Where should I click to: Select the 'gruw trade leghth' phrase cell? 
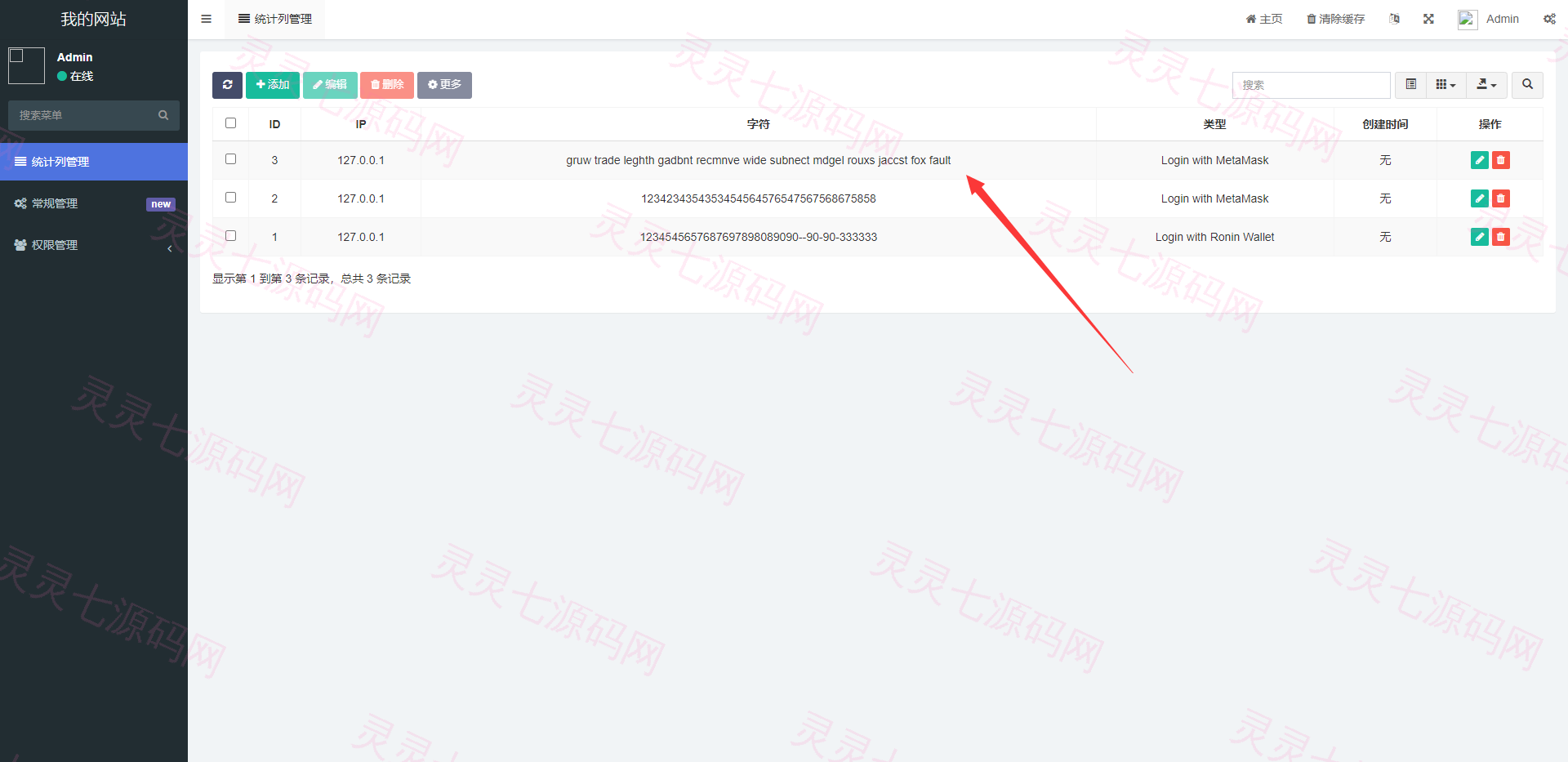(758, 160)
